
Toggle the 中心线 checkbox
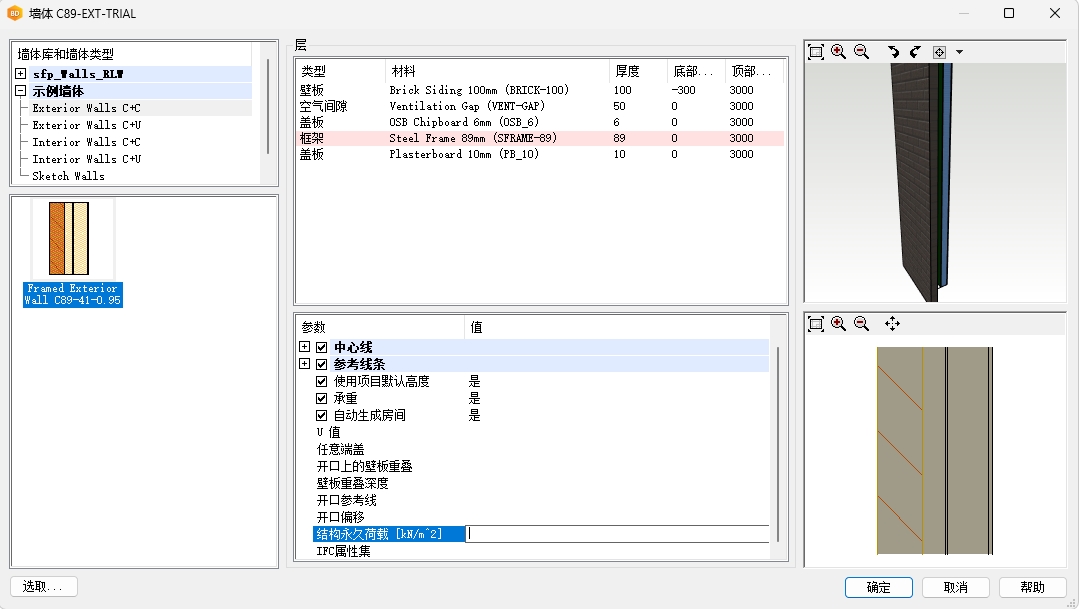coord(321,348)
